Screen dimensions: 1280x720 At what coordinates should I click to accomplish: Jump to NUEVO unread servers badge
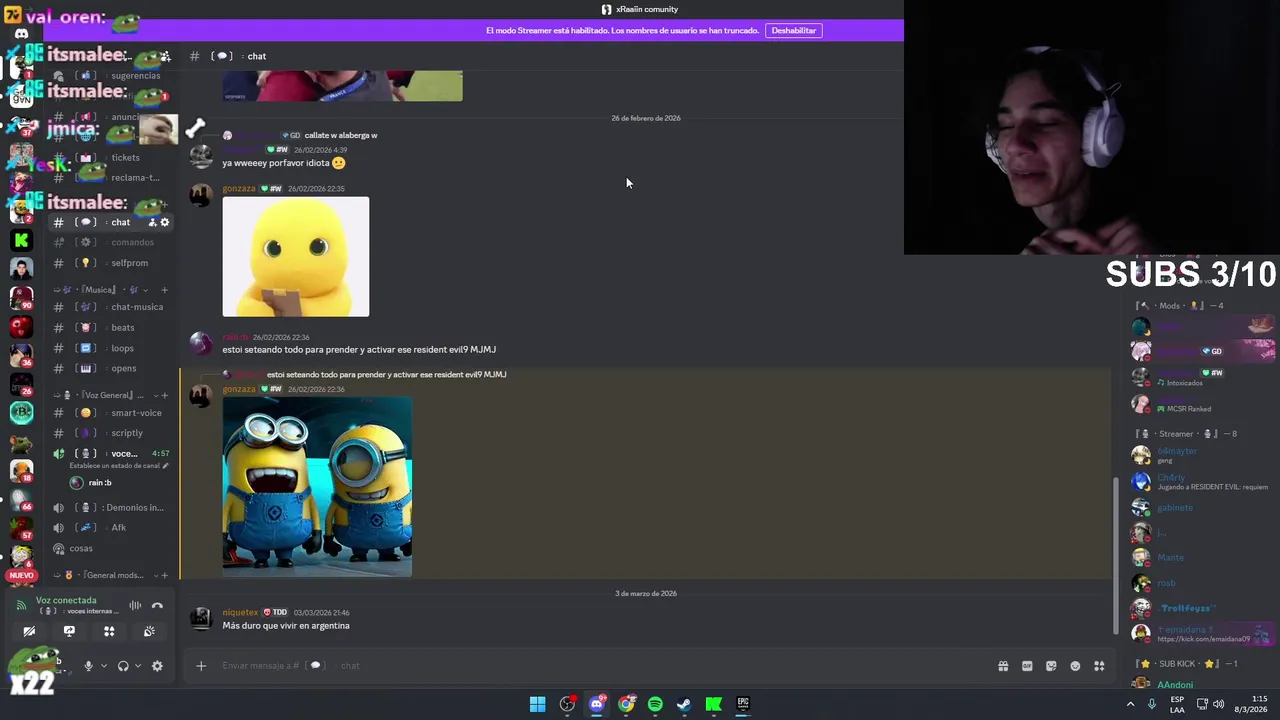21,576
